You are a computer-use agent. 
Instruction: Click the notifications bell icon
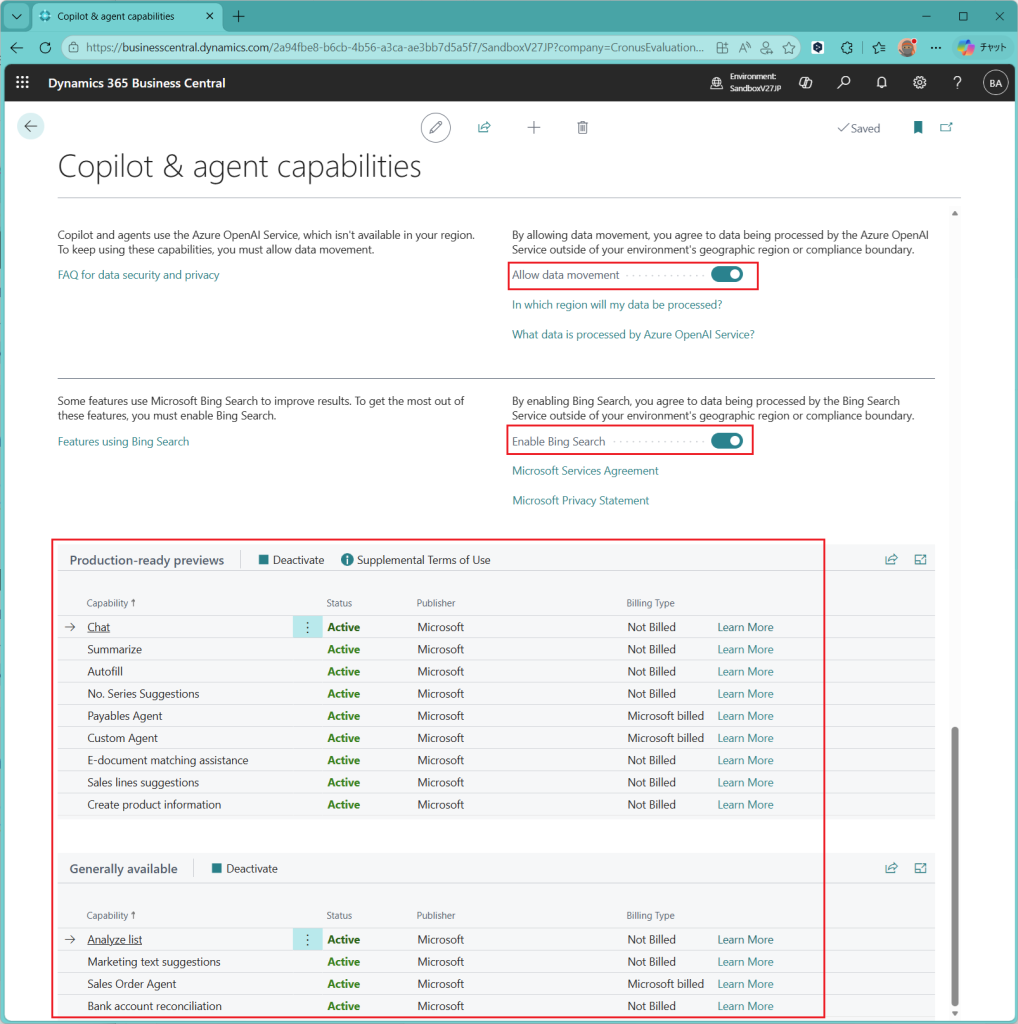[881, 83]
